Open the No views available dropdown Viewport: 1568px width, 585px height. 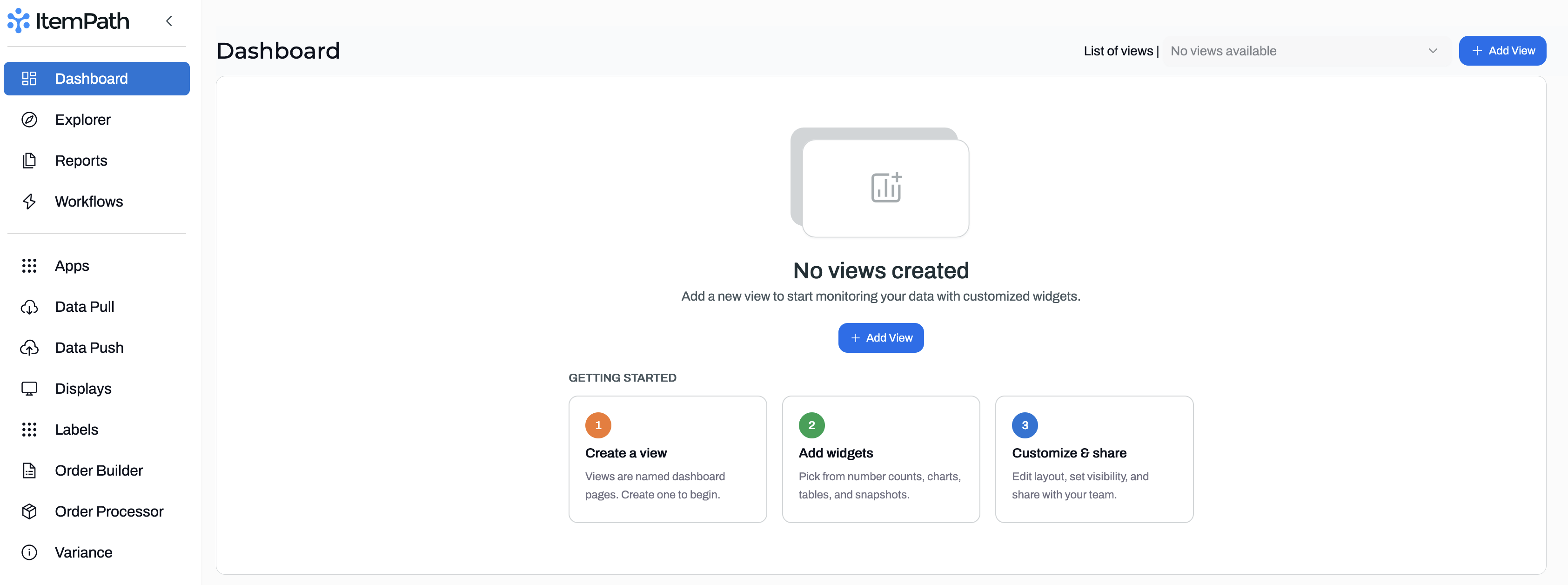[x=1306, y=51]
